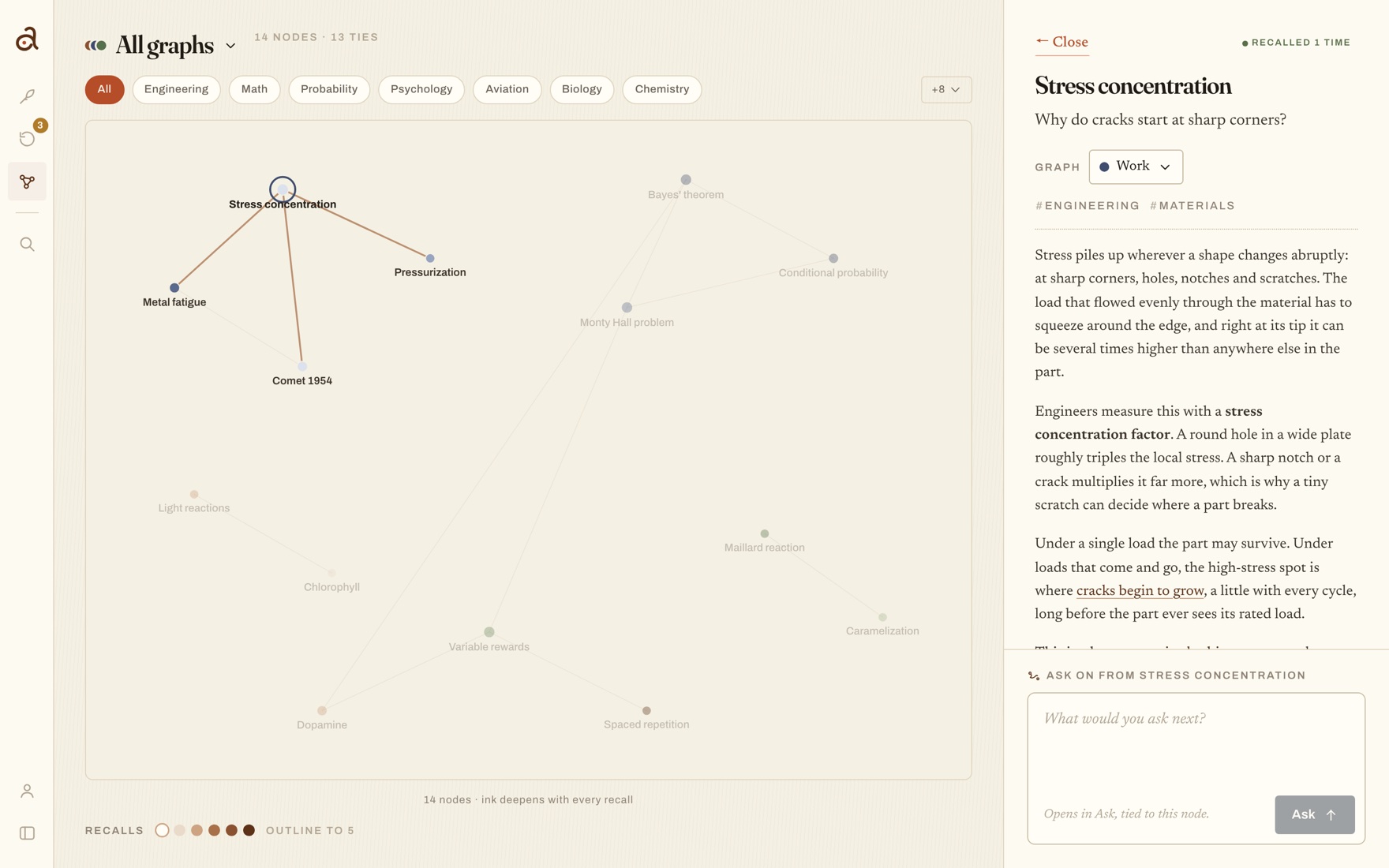Click the Stress concentration graph node
The width and height of the screenshot is (1389, 868).
coord(283,189)
